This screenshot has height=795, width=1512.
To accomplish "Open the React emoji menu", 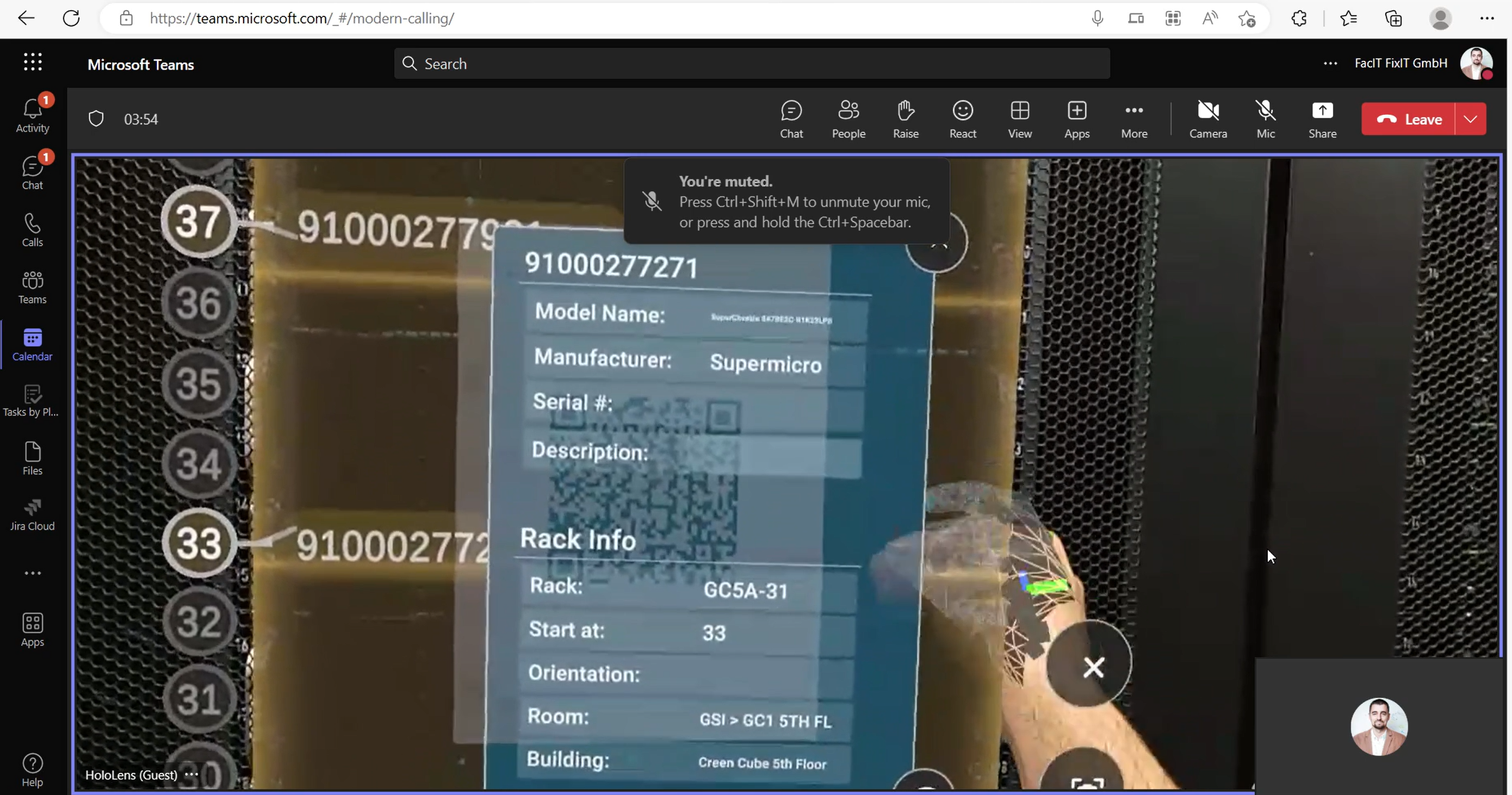I will pos(963,119).
